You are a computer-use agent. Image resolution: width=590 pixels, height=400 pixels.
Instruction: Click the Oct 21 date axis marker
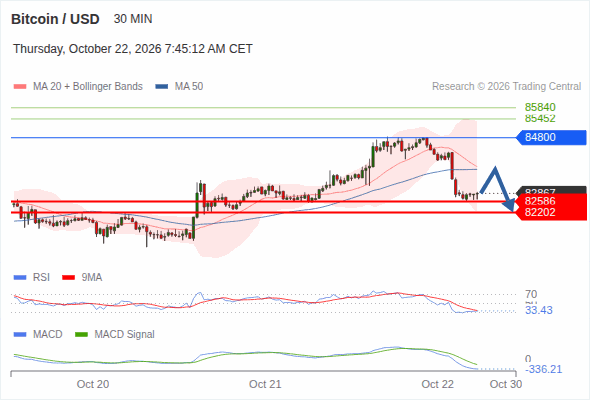[265, 384]
